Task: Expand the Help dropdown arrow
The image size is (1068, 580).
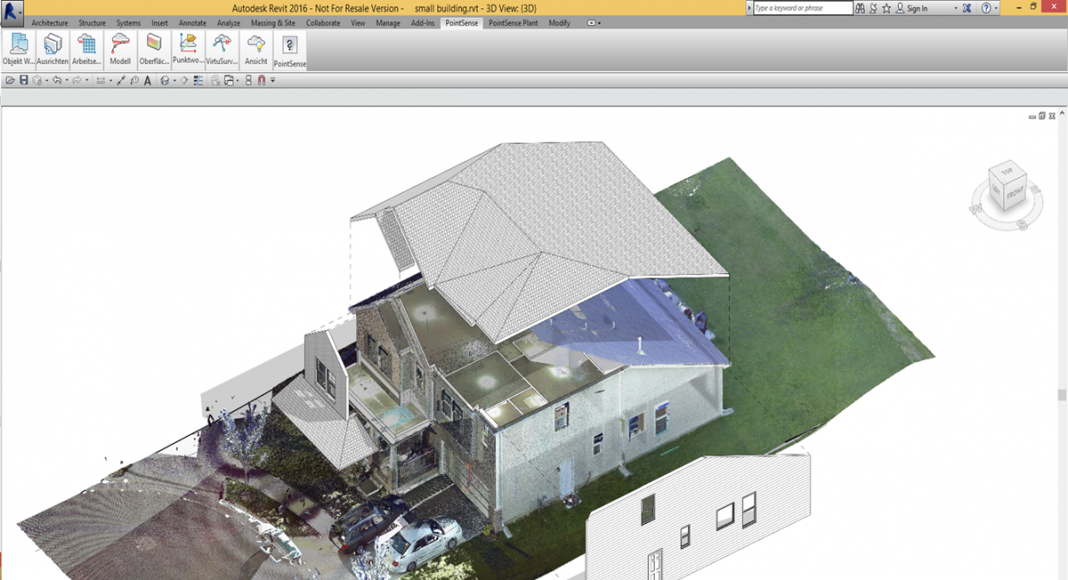Action: [x=997, y=8]
